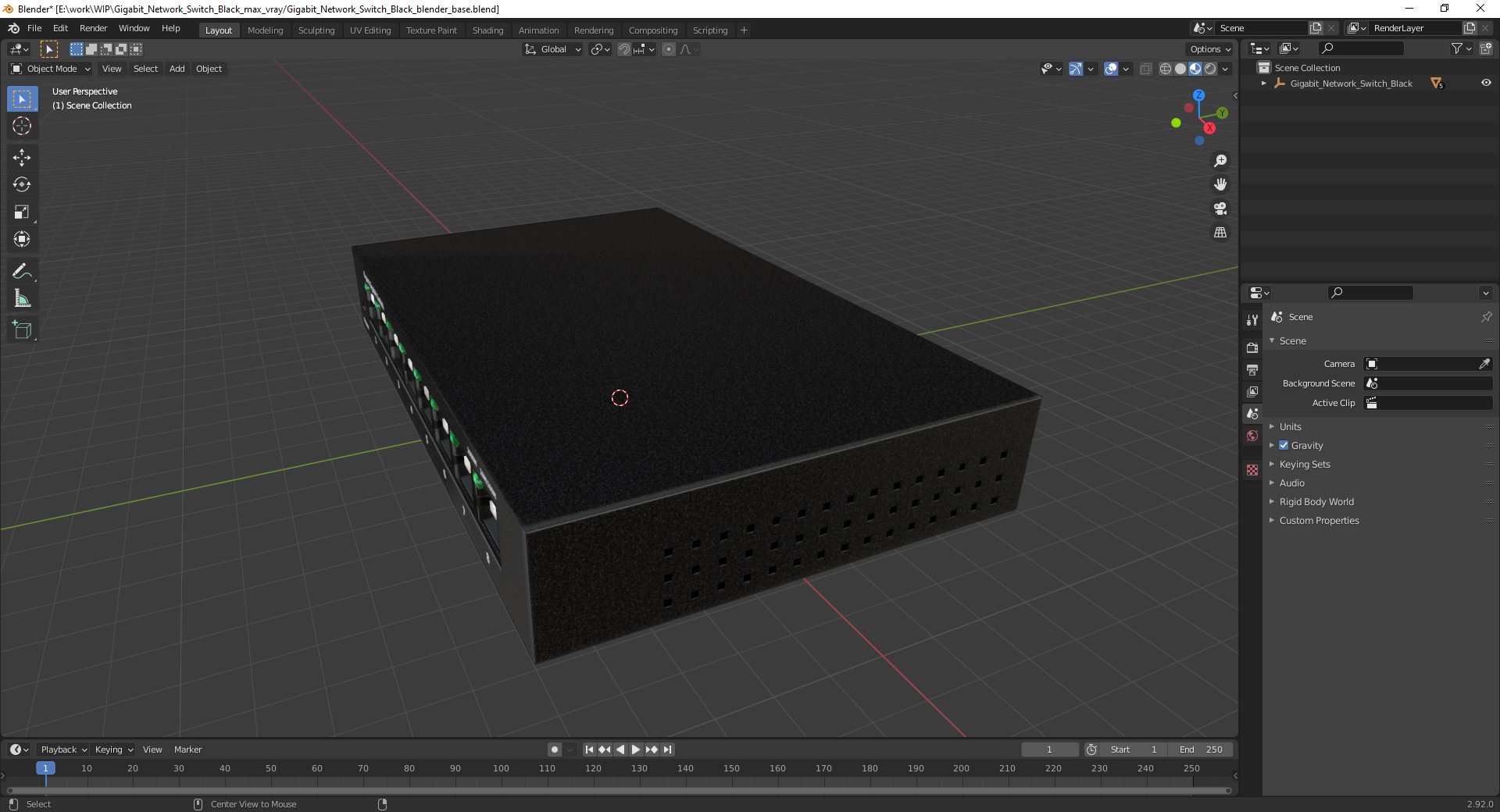The width and height of the screenshot is (1500, 812).
Task: Open the Render menu
Action: (x=93, y=28)
